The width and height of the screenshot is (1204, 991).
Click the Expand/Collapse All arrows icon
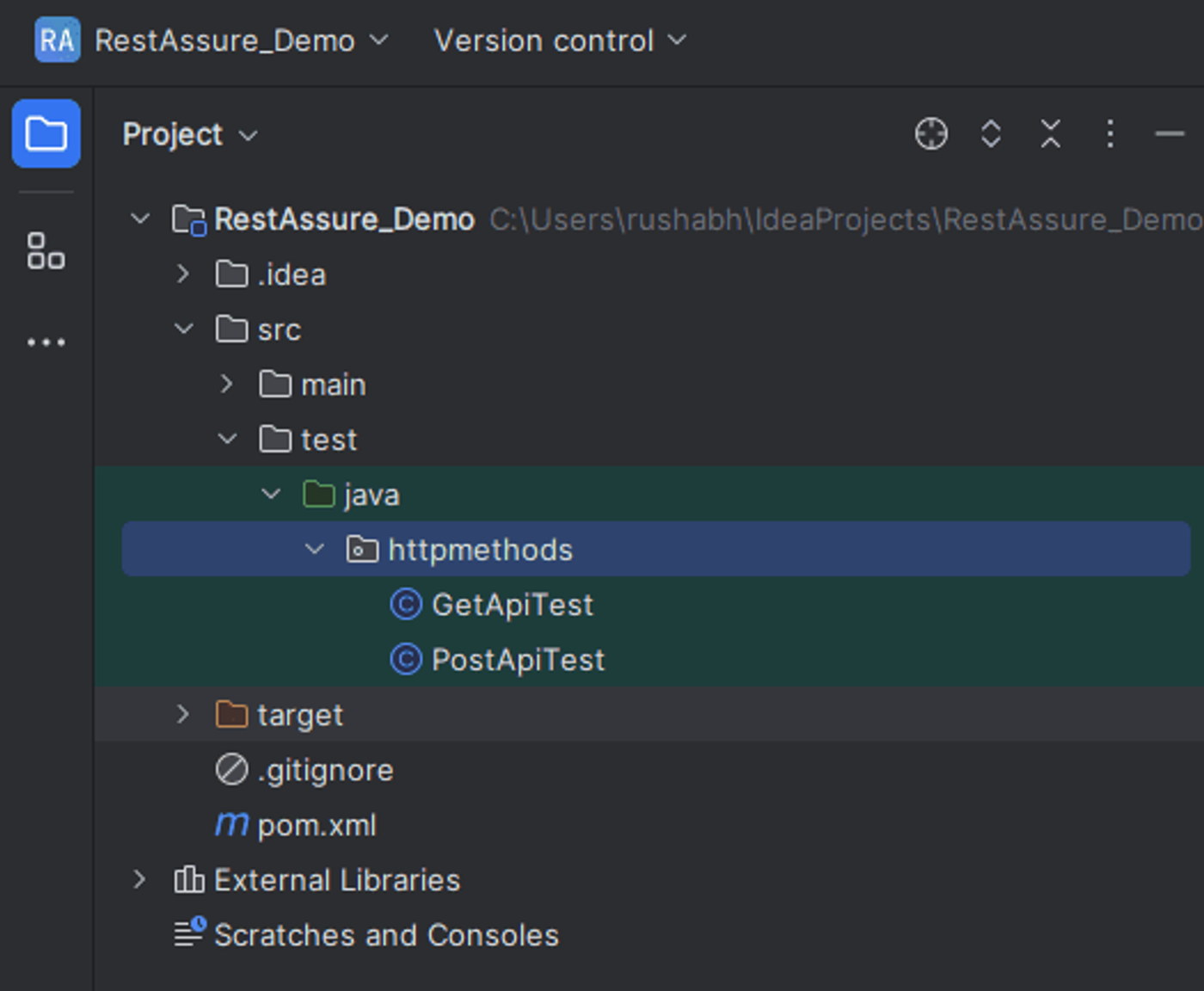(991, 134)
